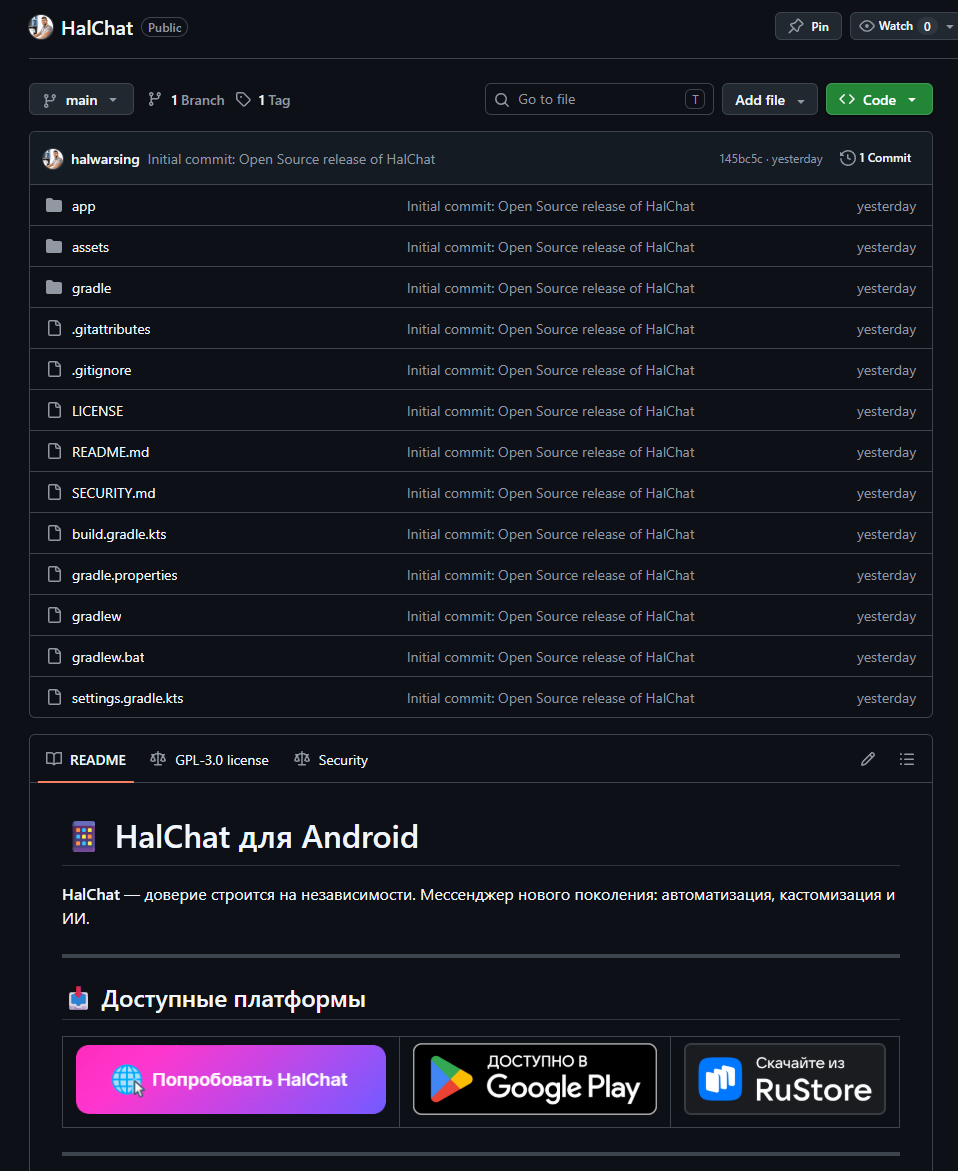The height and width of the screenshot is (1171, 958).
Task: View the 1 Branch link
Action: tap(187, 100)
